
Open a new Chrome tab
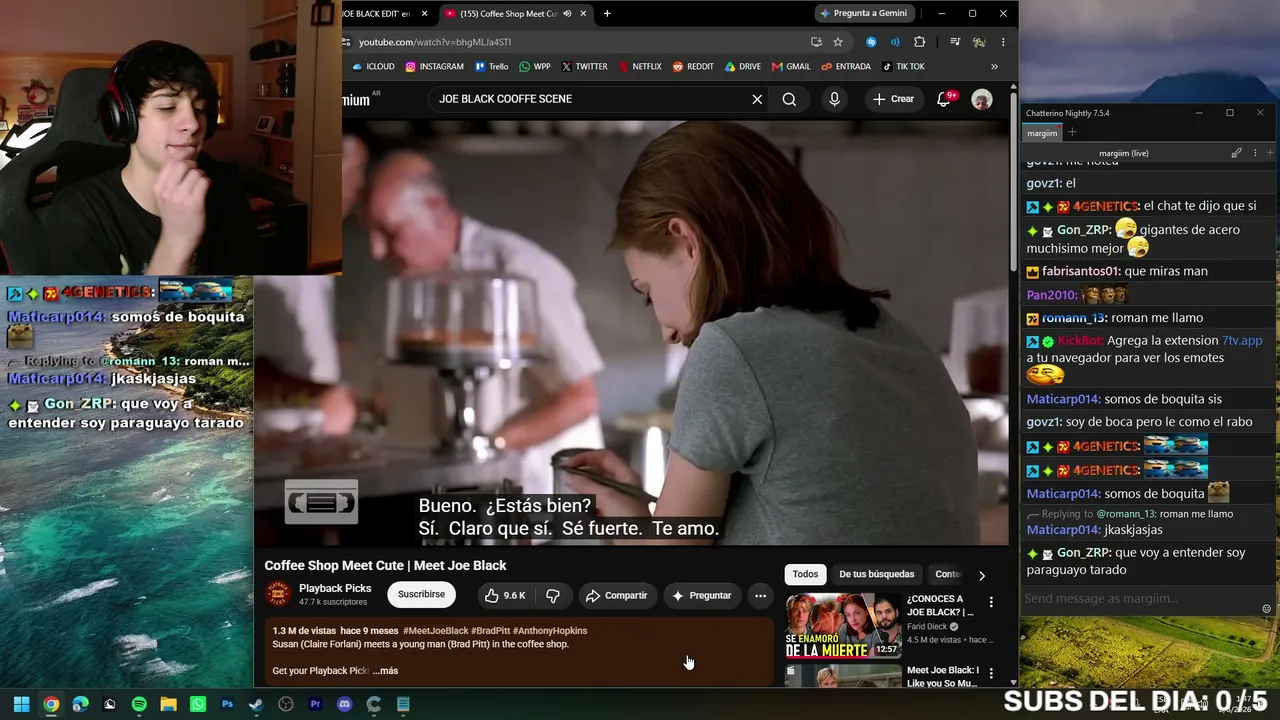[607, 14]
